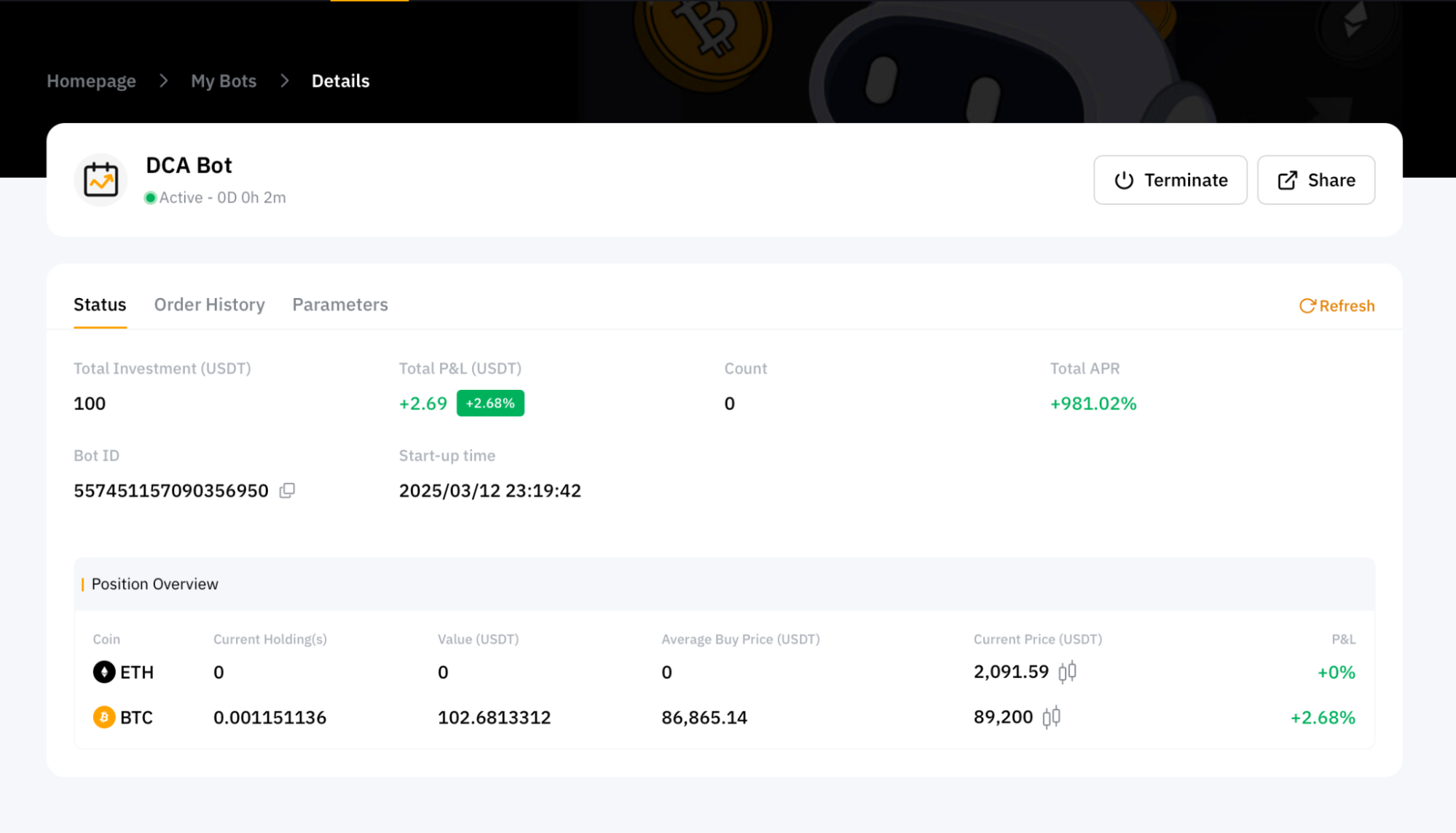
Task: Select the Status tab
Action: (x=100, y=305)
